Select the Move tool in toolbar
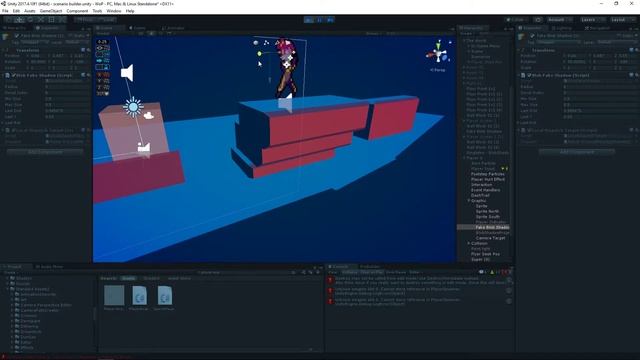Image resolution: width=640 pixels, height=360 pixels. coord(19,20)
